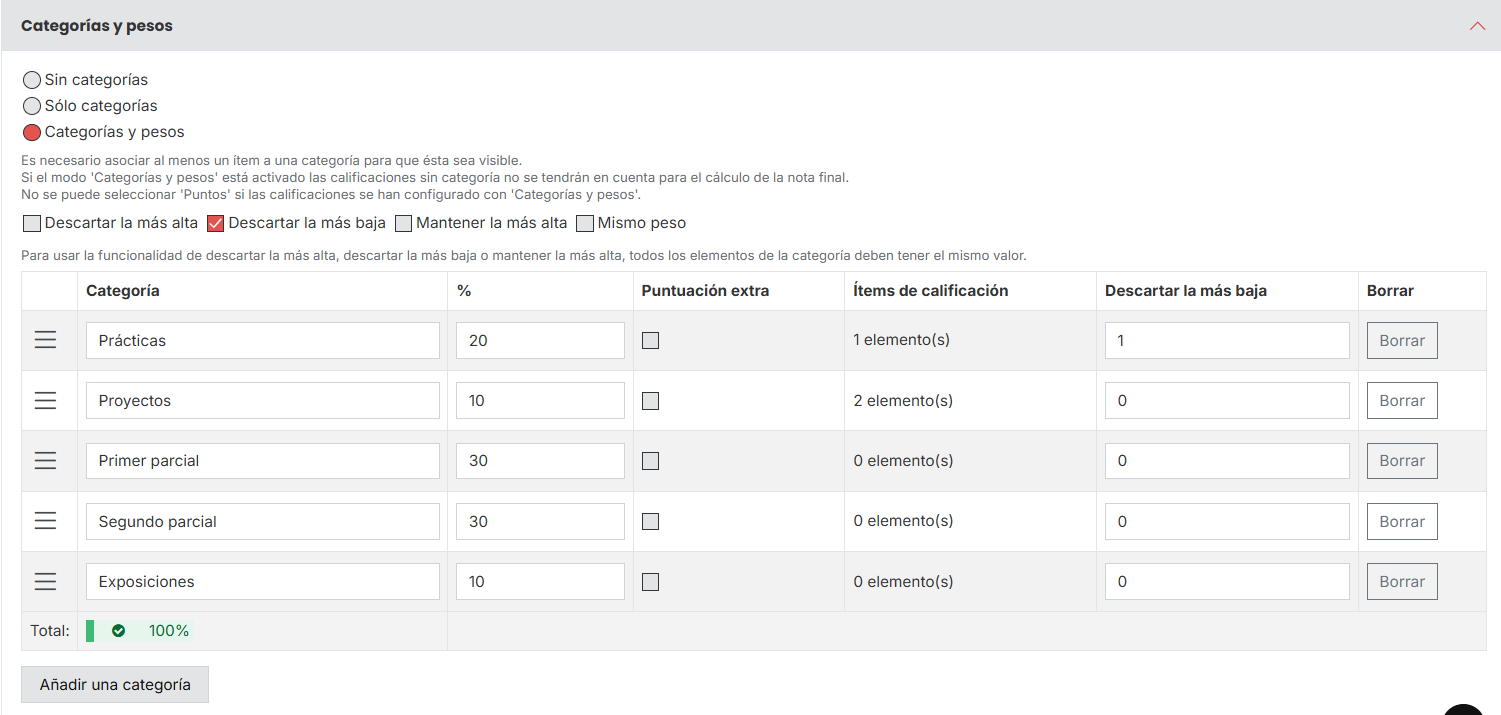Enable the Descartar la más alta checkbox
This screenshot has height=715, width=1501.
[32, 223]
